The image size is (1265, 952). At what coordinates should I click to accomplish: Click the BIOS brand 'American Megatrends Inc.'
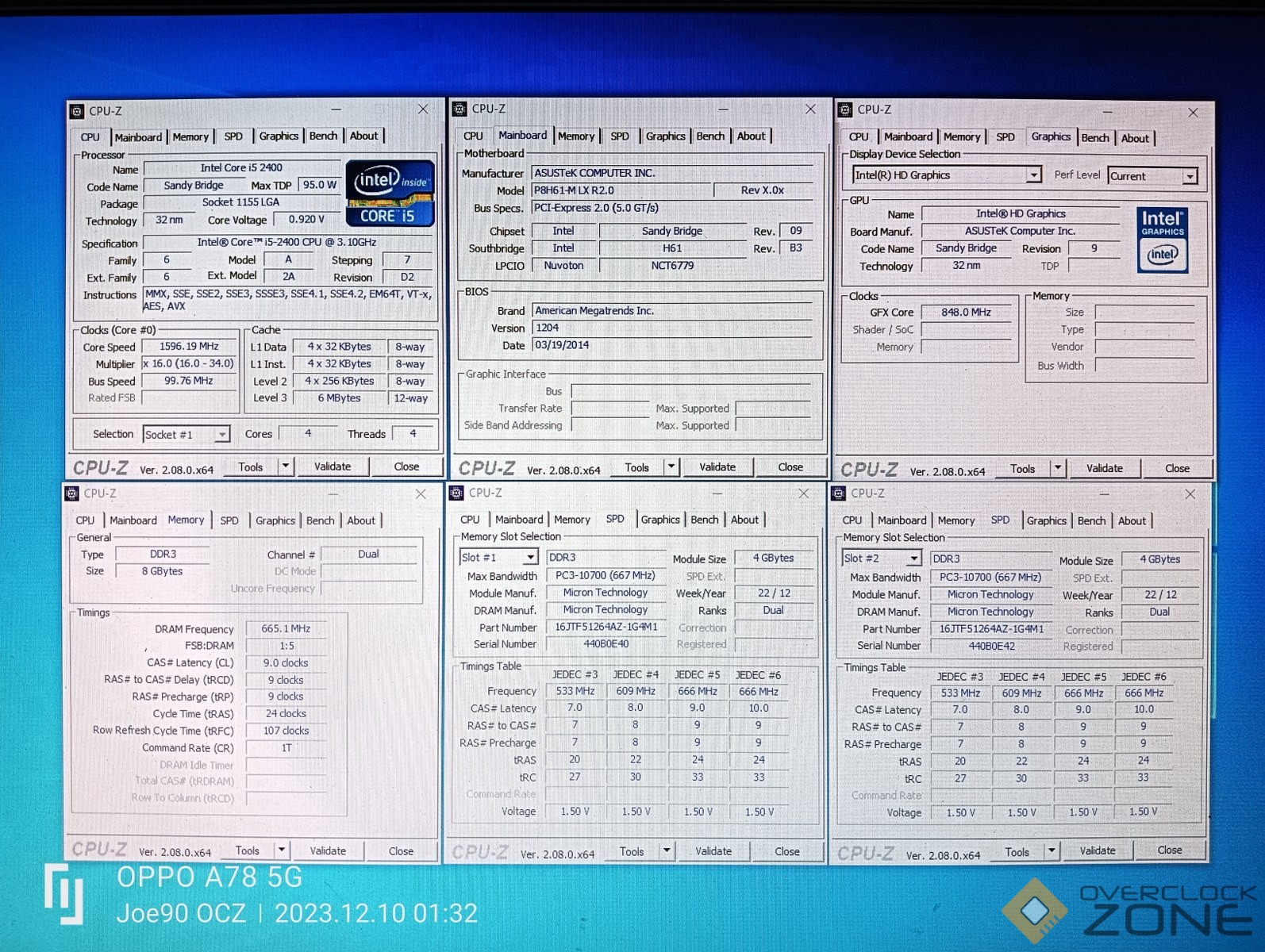pyautogui.click(x=673, y=311)
